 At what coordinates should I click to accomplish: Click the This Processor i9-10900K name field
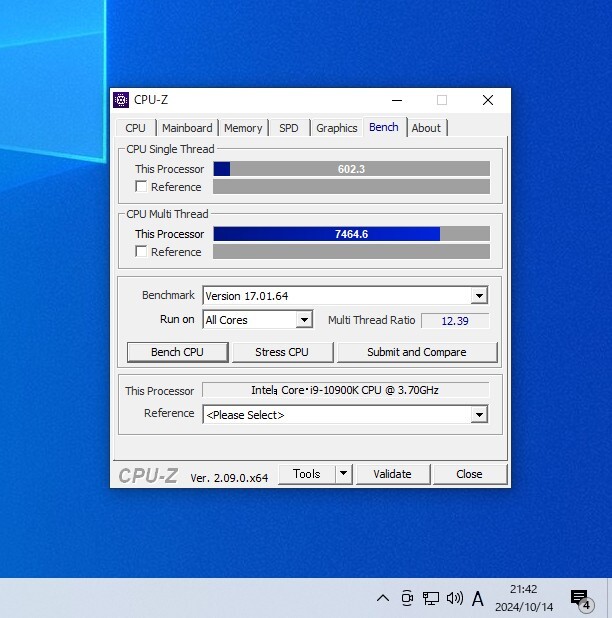[346, 390]
